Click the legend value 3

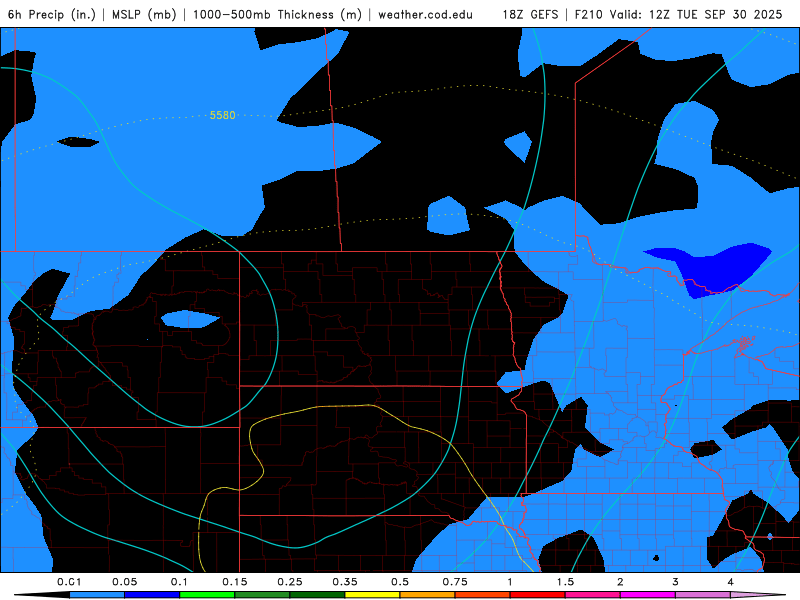tap(675, 582)
